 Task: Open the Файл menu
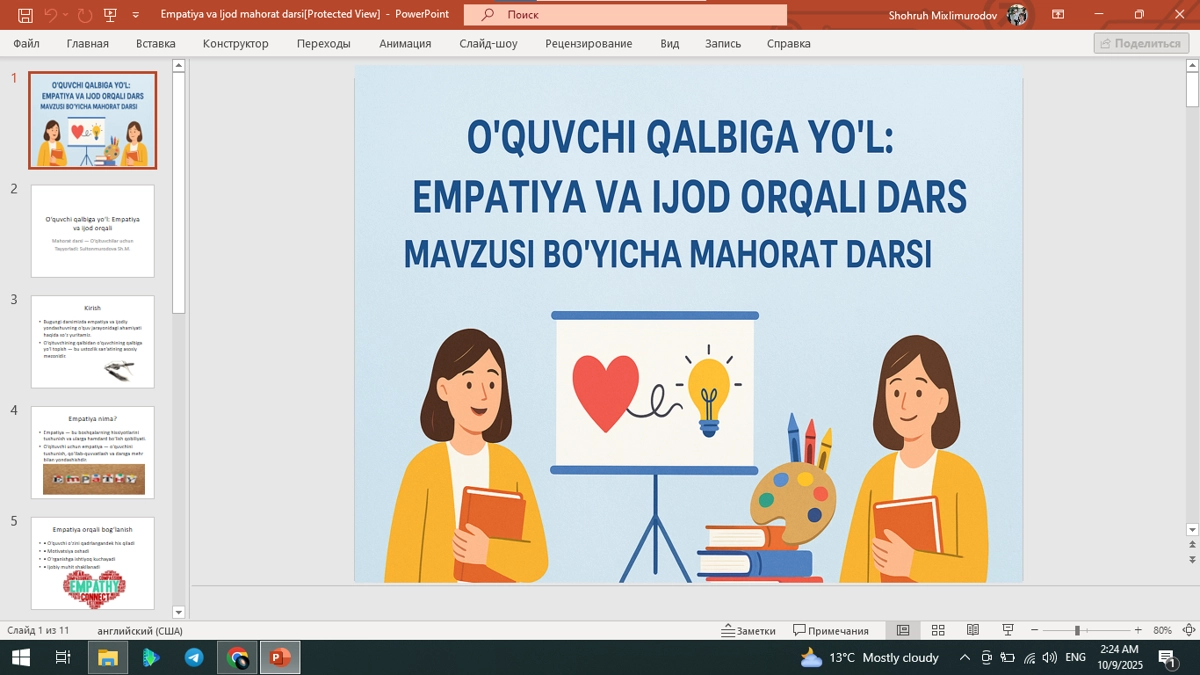(25, 44)
